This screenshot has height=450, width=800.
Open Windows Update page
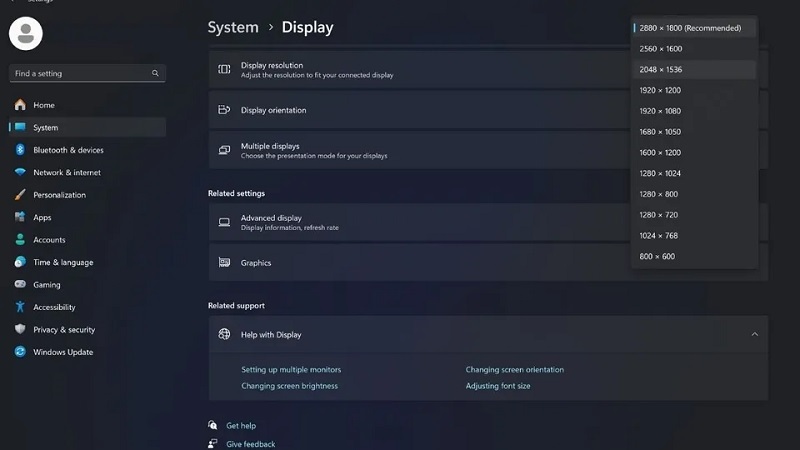click(x=87, y=352)
